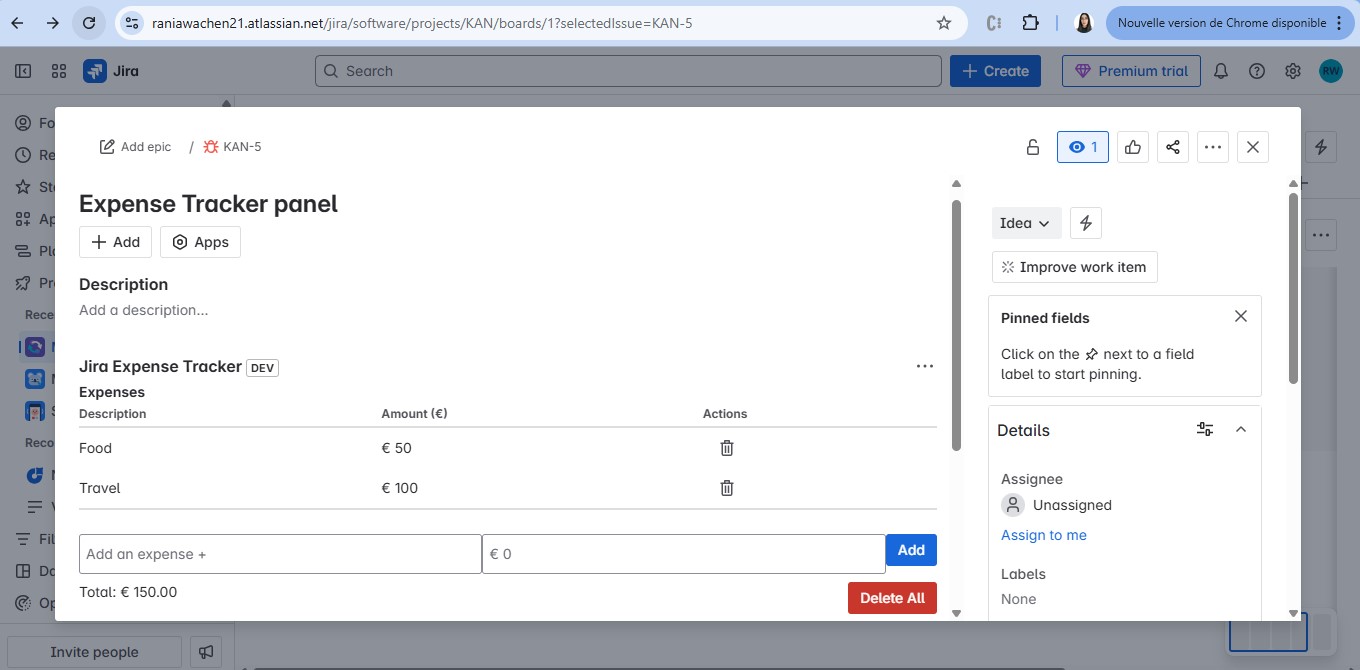Open Premium trial button
1360x670 pixels.
pyautogui.click(x=1131, y=71)
